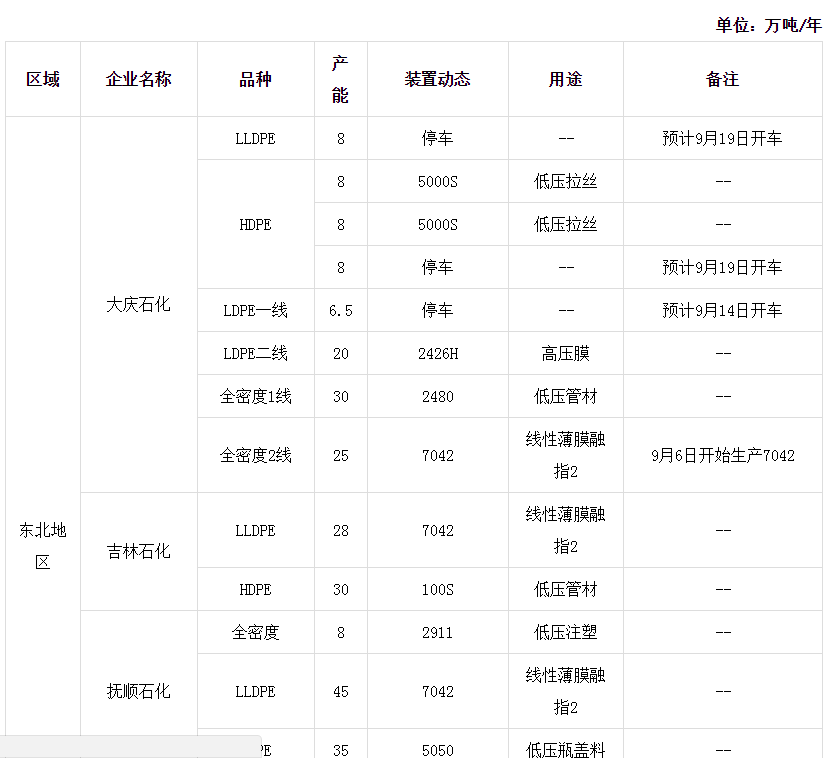Click the 企业名称 column header
The image size is (826, 758).
pos(139,79)
